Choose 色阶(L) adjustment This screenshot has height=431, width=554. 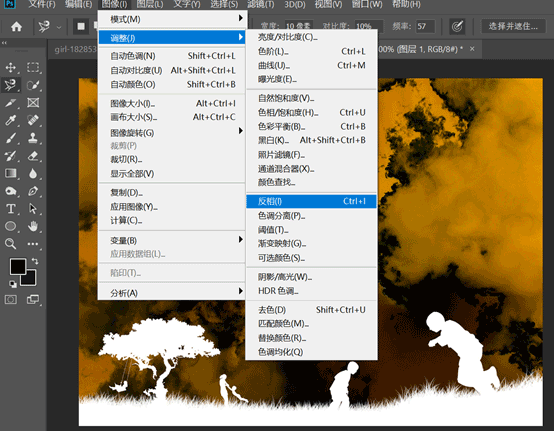click(x=311, y=51)
